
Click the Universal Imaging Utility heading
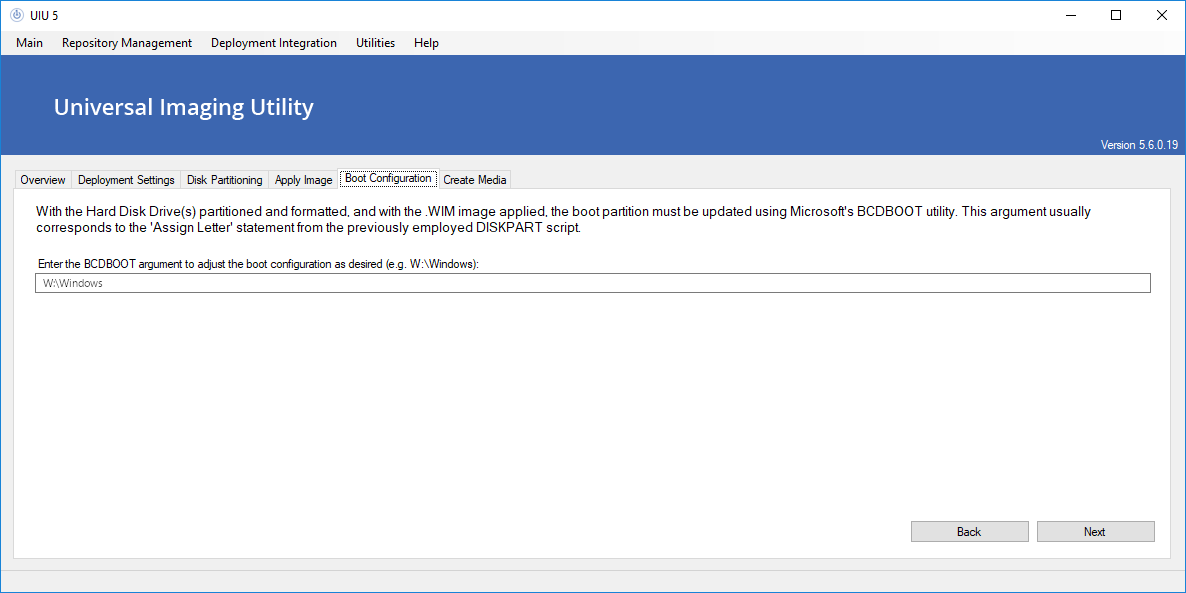[x=184, y=107]
